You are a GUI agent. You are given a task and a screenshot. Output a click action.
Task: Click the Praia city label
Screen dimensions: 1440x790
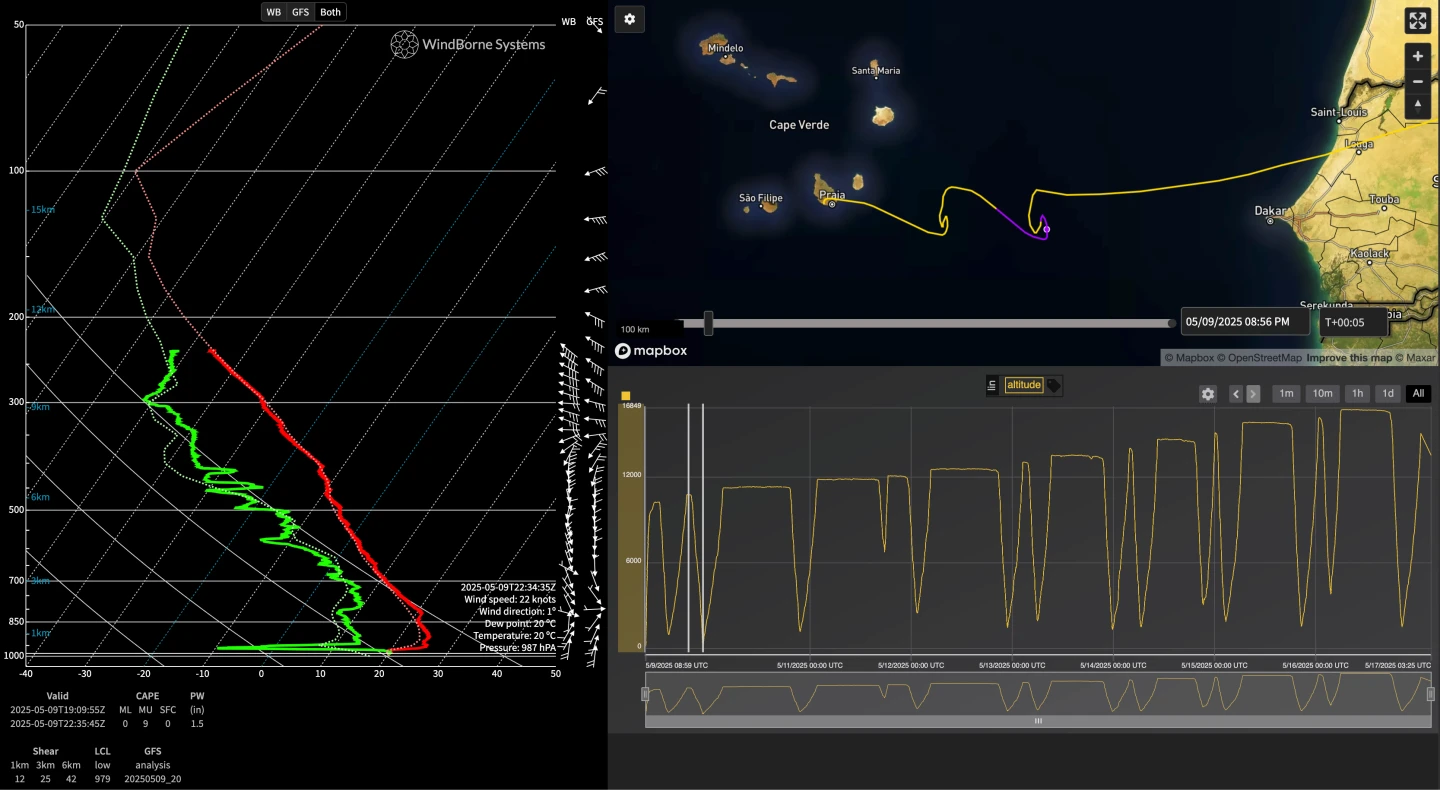click(x=831, y=195)
